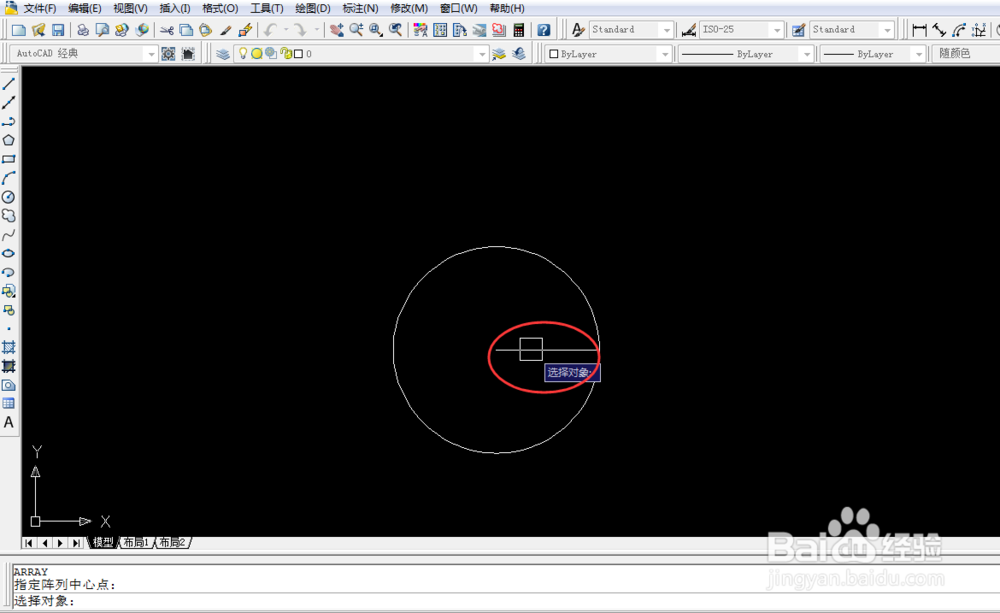Select the Revision Cloud tool
The height and width of the screenshot is (613, 1000).
[8, 216]
